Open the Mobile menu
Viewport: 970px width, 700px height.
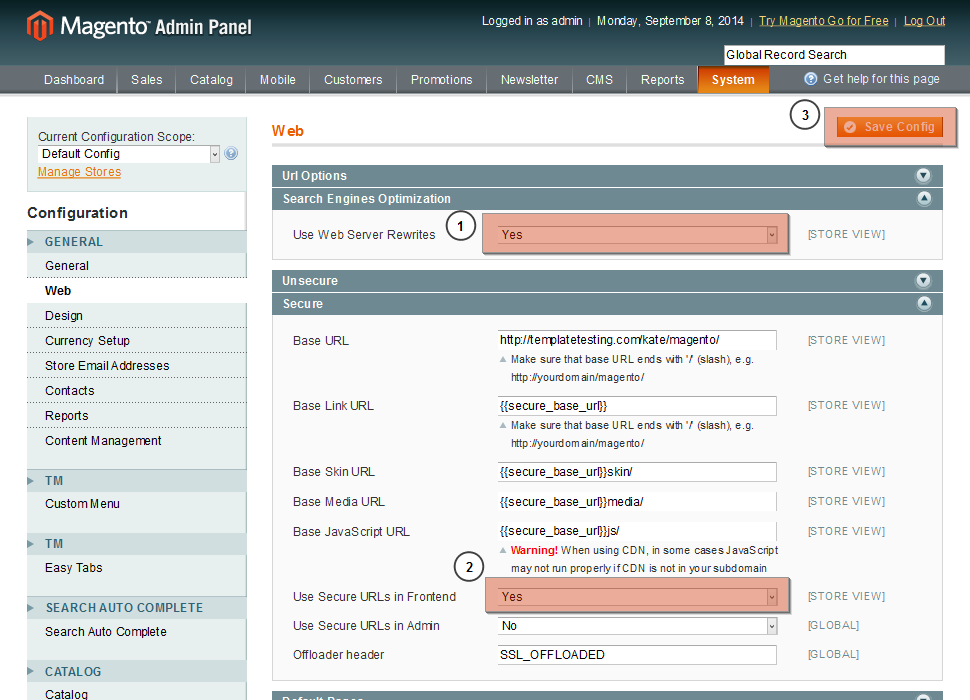[278, 80]
